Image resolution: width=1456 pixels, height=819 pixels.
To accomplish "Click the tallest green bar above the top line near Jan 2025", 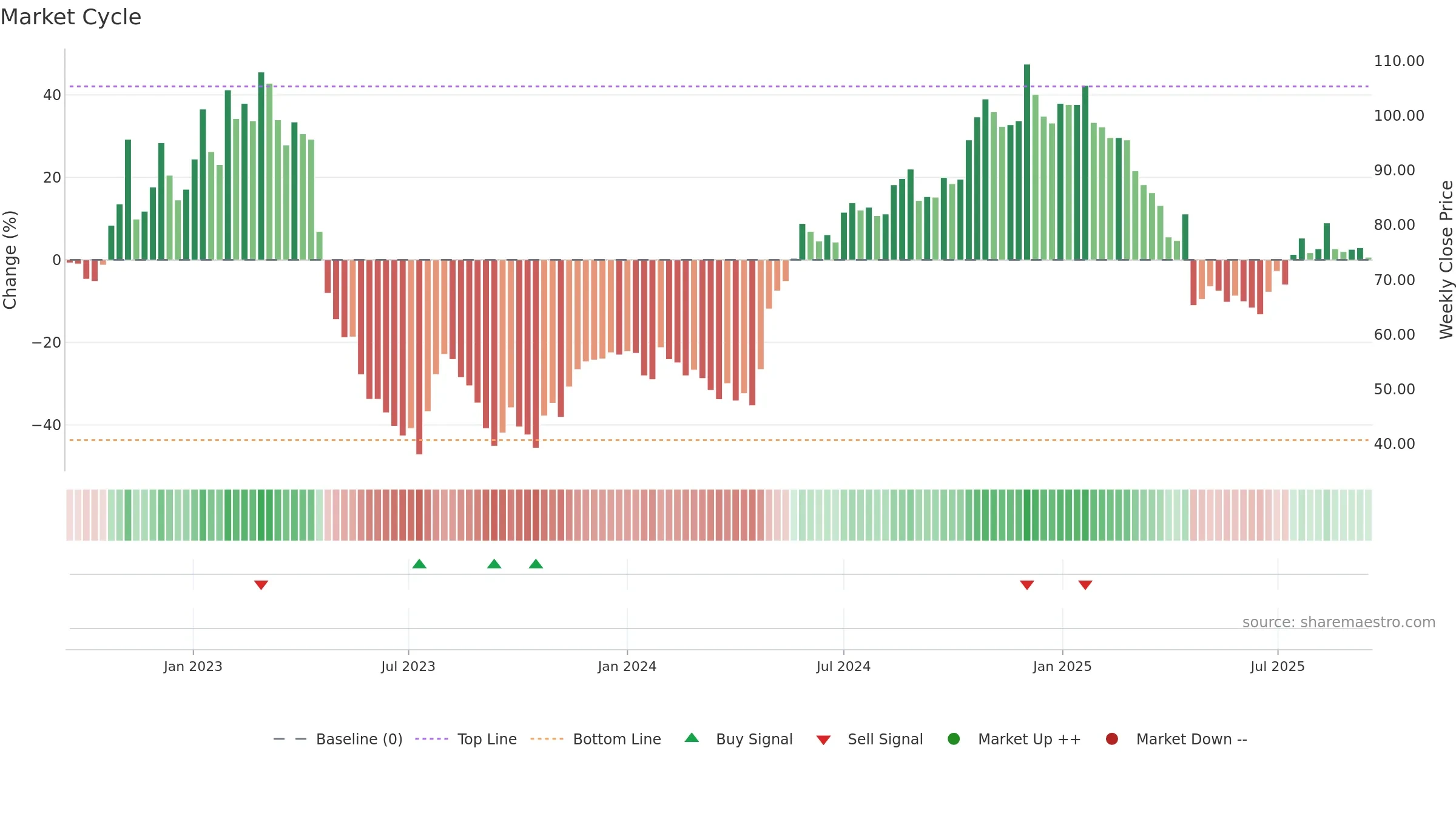I will coord(1027,162).
